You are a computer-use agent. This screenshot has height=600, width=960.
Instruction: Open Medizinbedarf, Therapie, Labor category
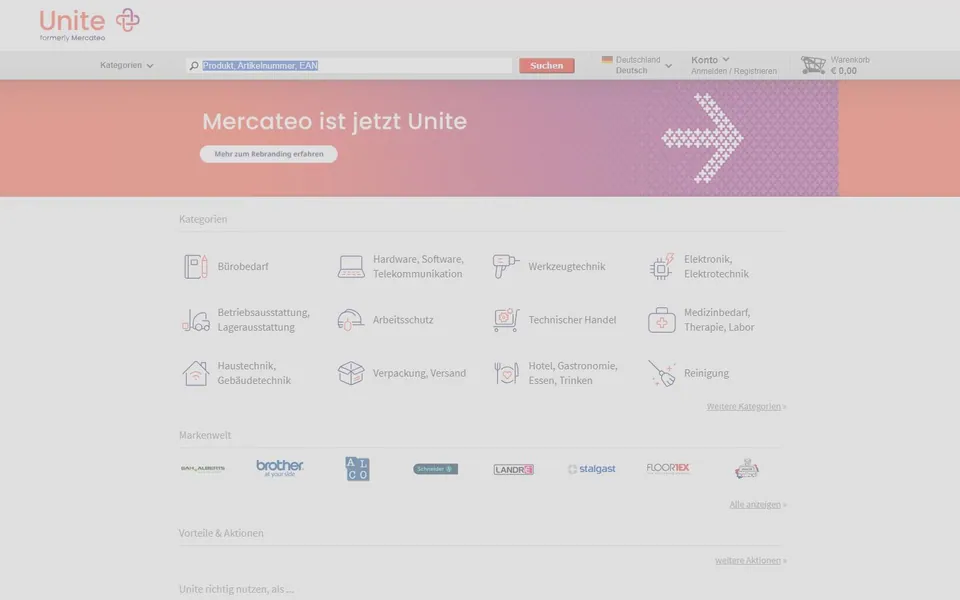click(x=719, y=320)
